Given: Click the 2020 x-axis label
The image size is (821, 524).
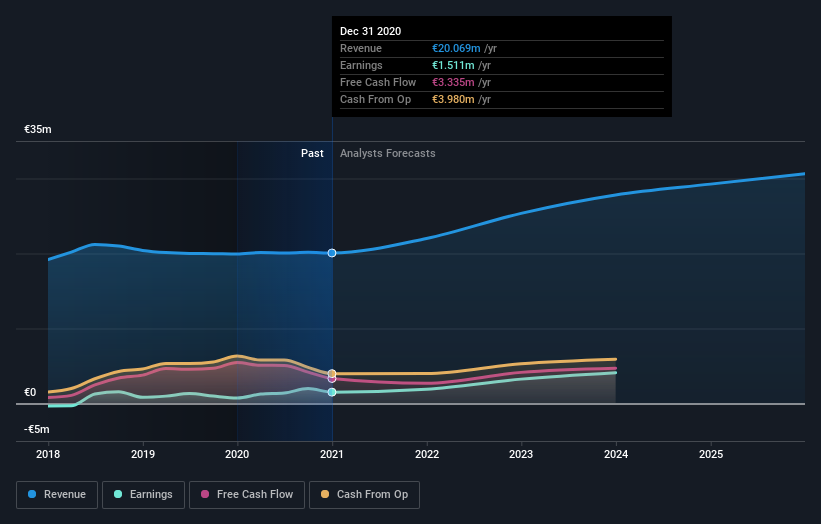Looking at the screenshot, I should pos(237,454).
